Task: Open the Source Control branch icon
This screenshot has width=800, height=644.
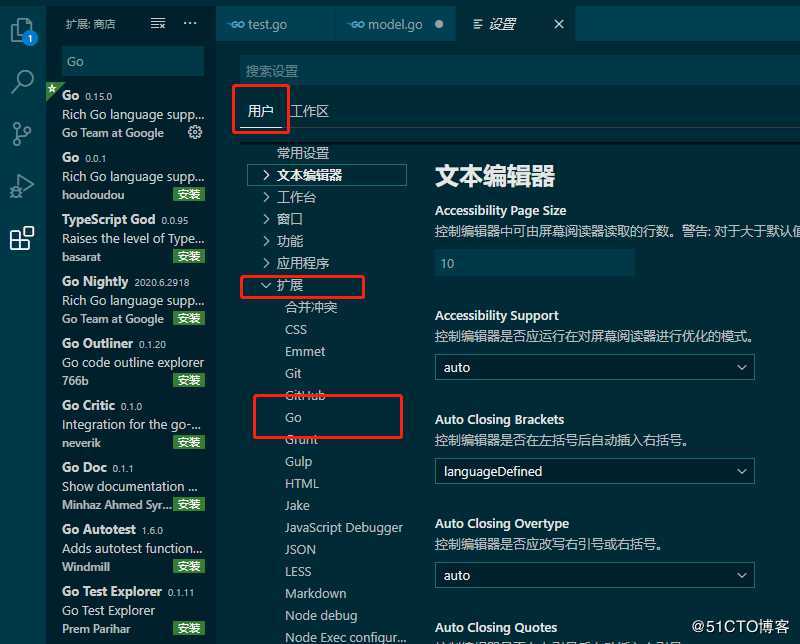Action: click(21, 134)
